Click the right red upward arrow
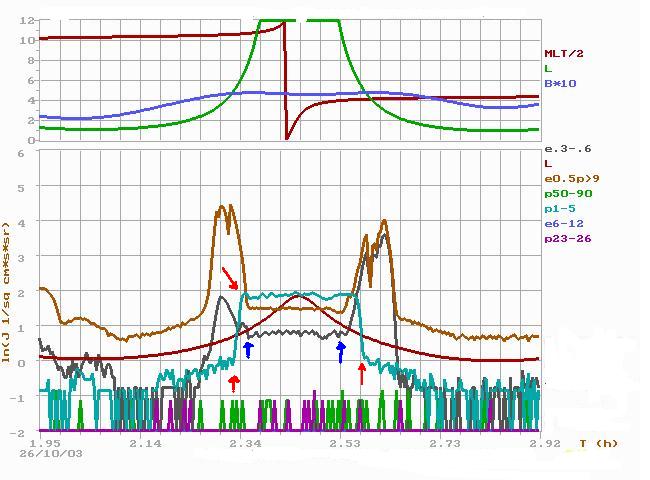 (x=362, y=374)
